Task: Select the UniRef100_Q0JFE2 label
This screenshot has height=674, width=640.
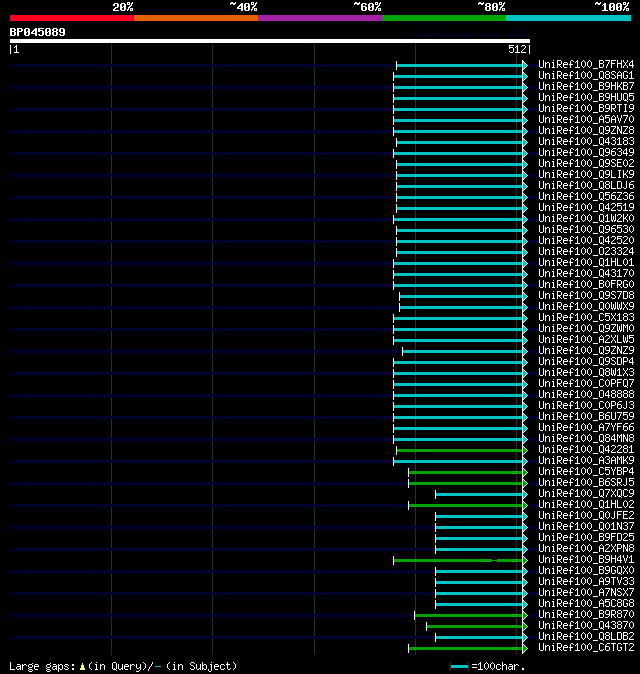Action: 586,516
